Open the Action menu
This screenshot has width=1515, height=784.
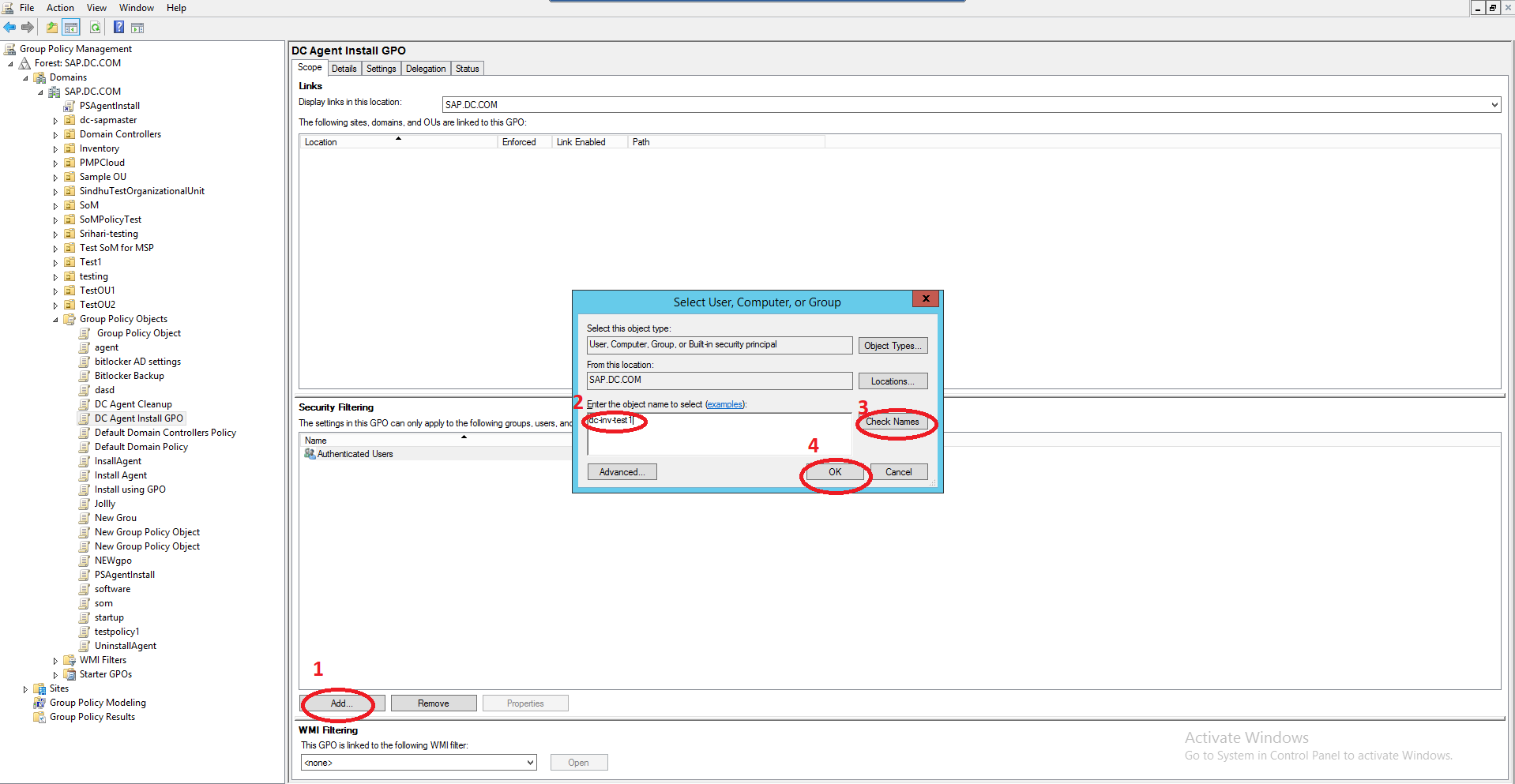click(x=60, y=8)
